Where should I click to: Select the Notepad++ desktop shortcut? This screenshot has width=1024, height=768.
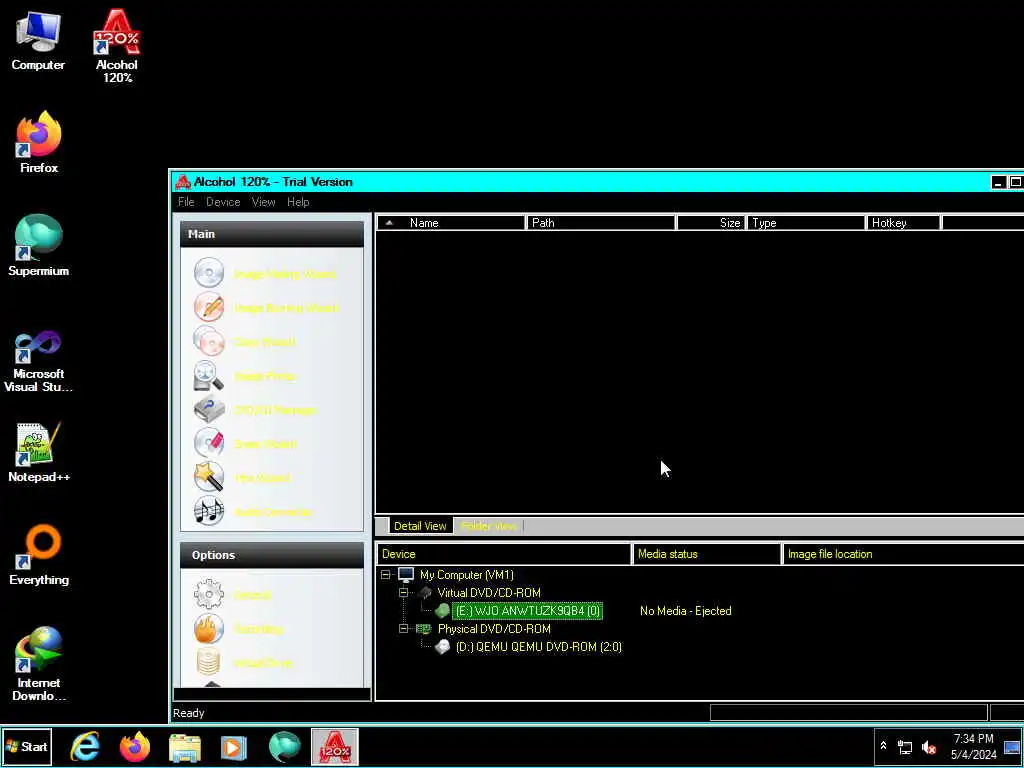(39, 452)
